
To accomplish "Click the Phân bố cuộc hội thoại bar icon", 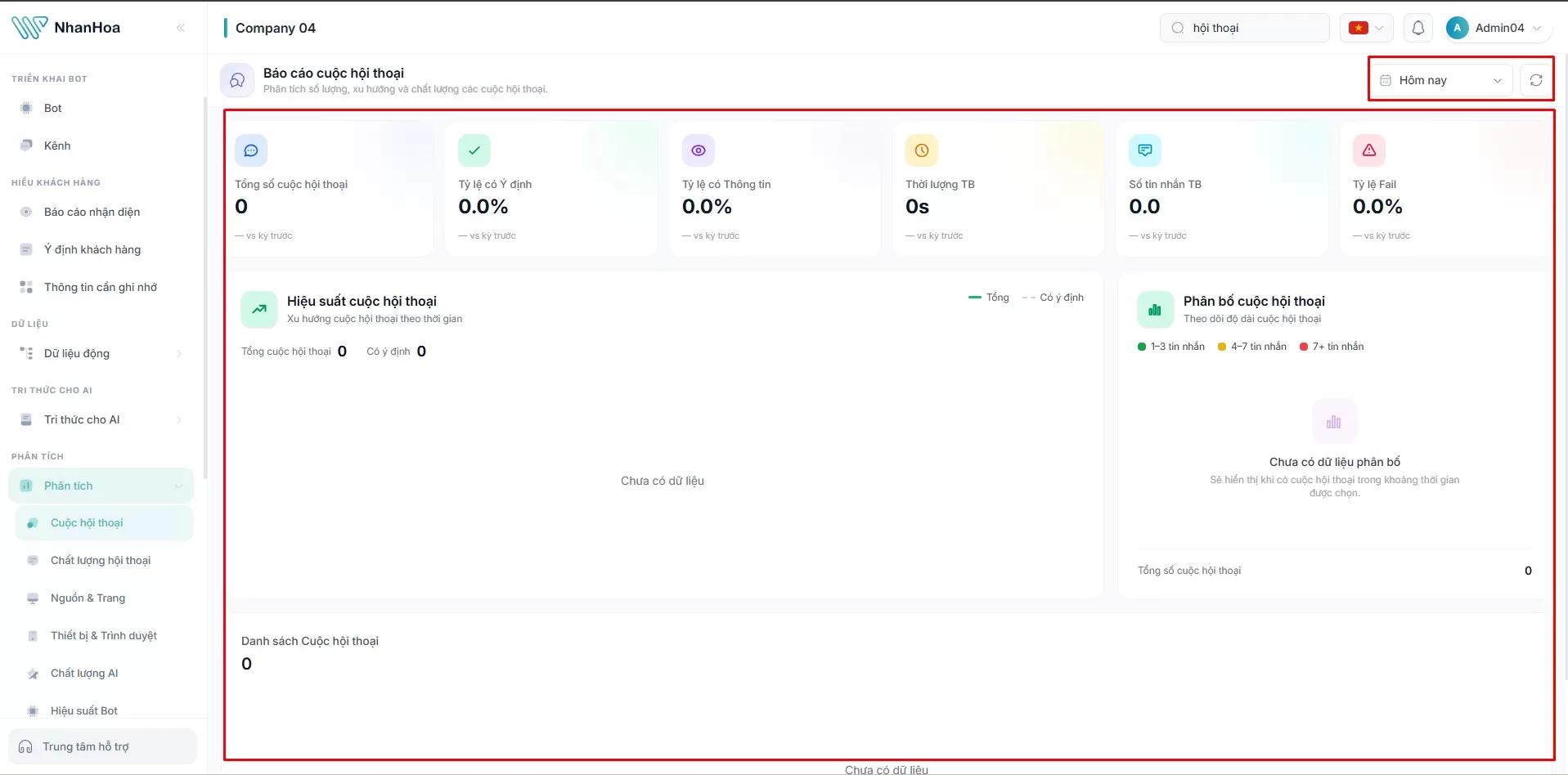I will (x=1155, y=309).
